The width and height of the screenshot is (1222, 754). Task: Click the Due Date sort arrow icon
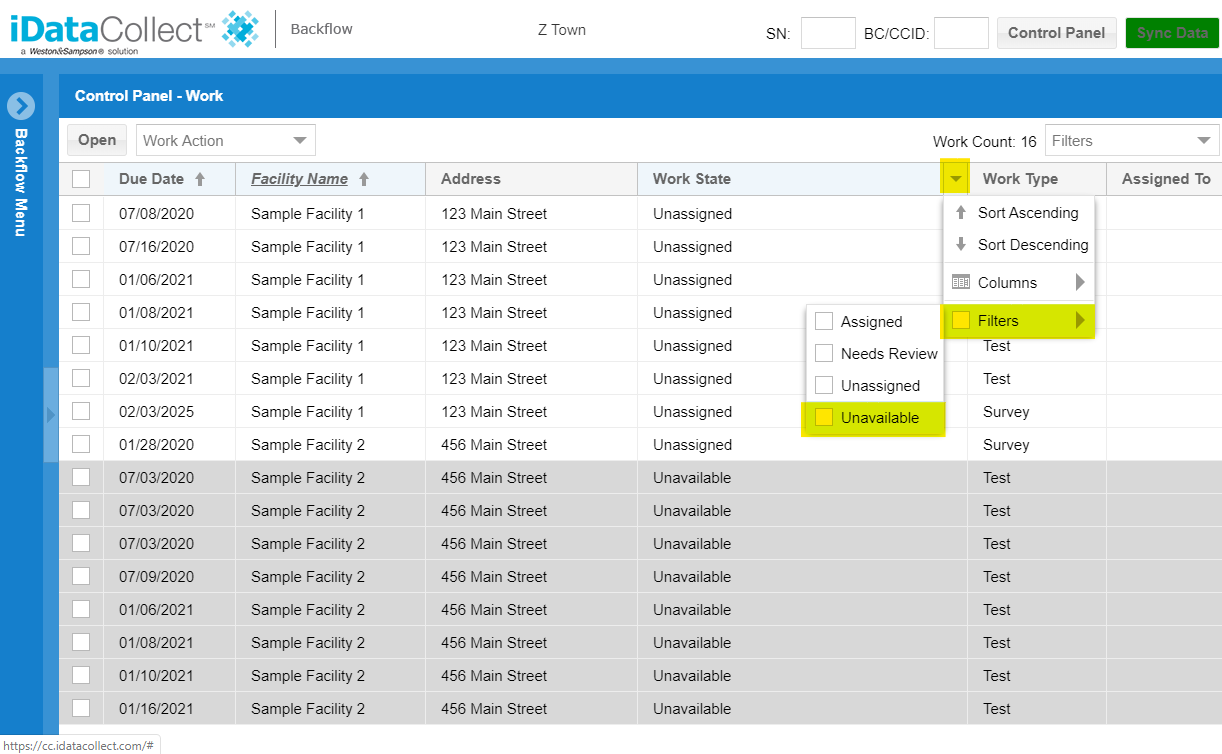pos(200,180)
